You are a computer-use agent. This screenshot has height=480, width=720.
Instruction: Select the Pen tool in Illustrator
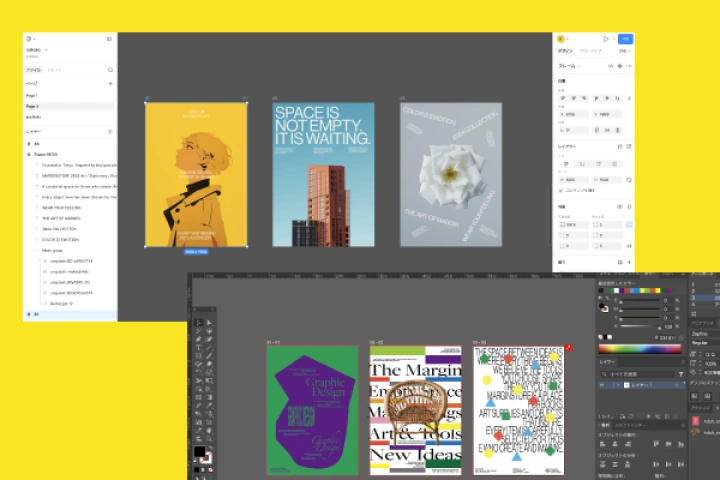pyautogui.click(x=199, y=339)
